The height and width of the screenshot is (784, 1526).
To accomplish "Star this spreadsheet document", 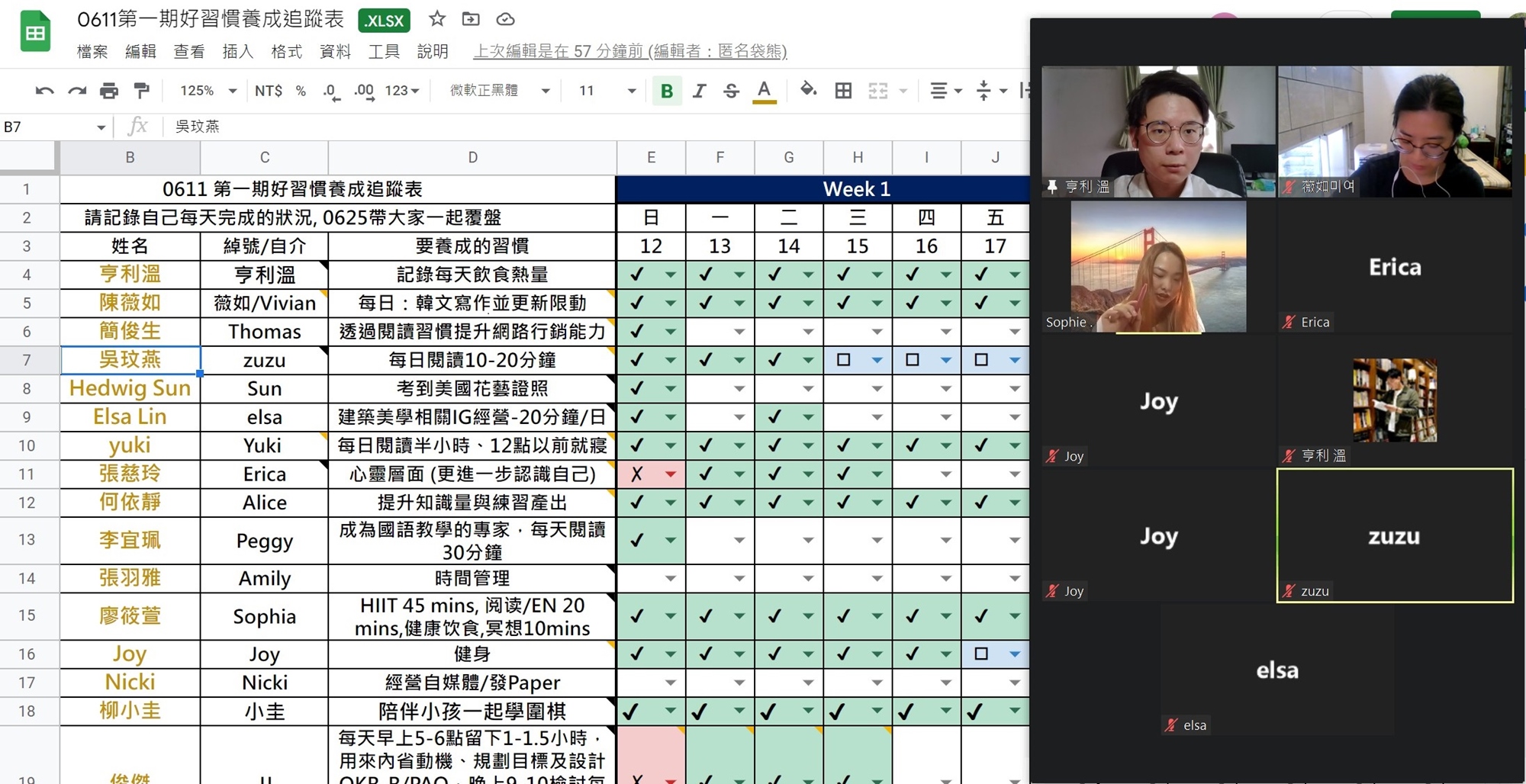I will (x=436, y=19).
